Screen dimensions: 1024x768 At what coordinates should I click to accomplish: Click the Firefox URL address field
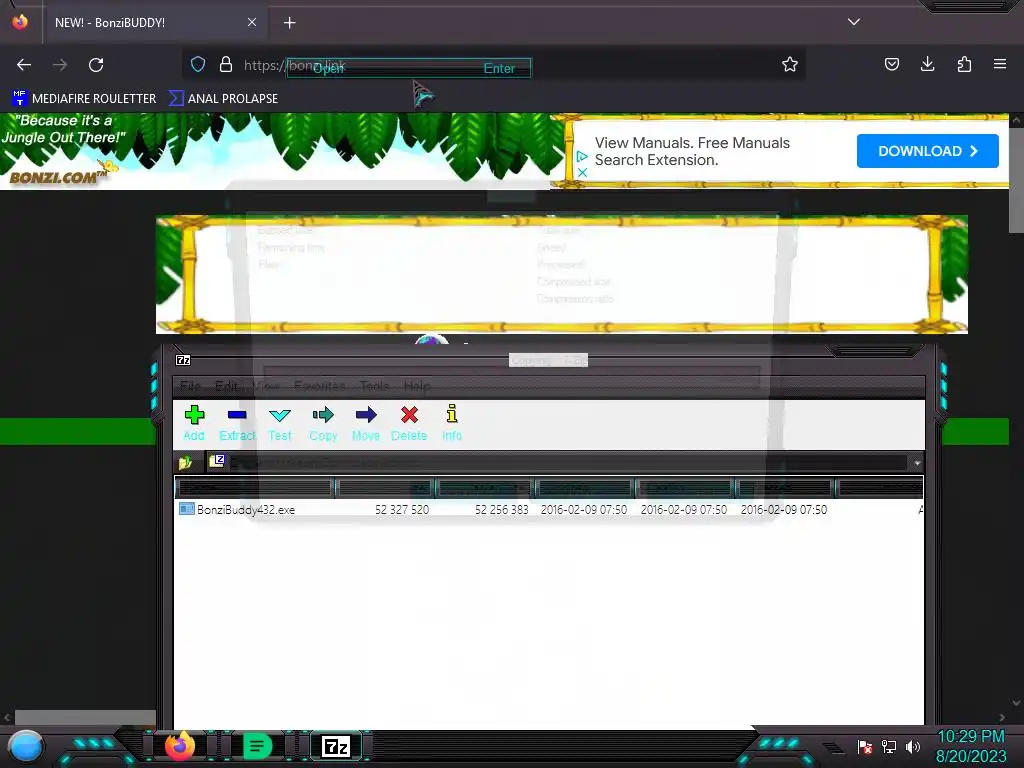(x=493, y=65)
